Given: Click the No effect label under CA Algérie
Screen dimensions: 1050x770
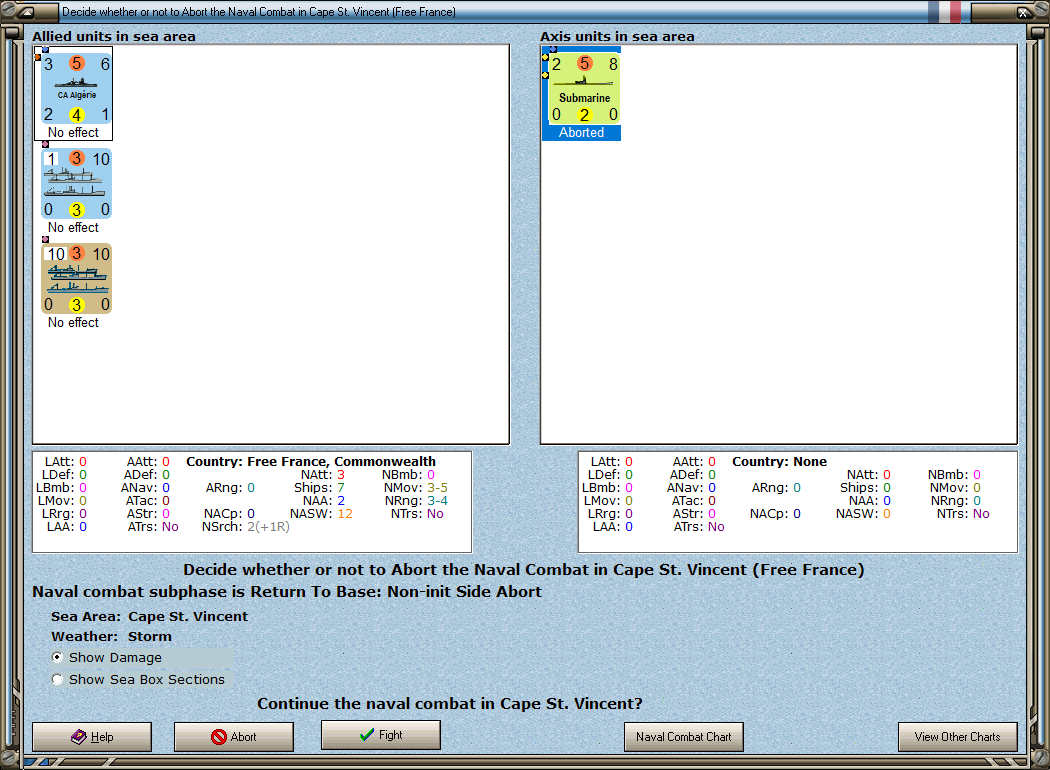Looking at the screenshot, I should 73,133.
